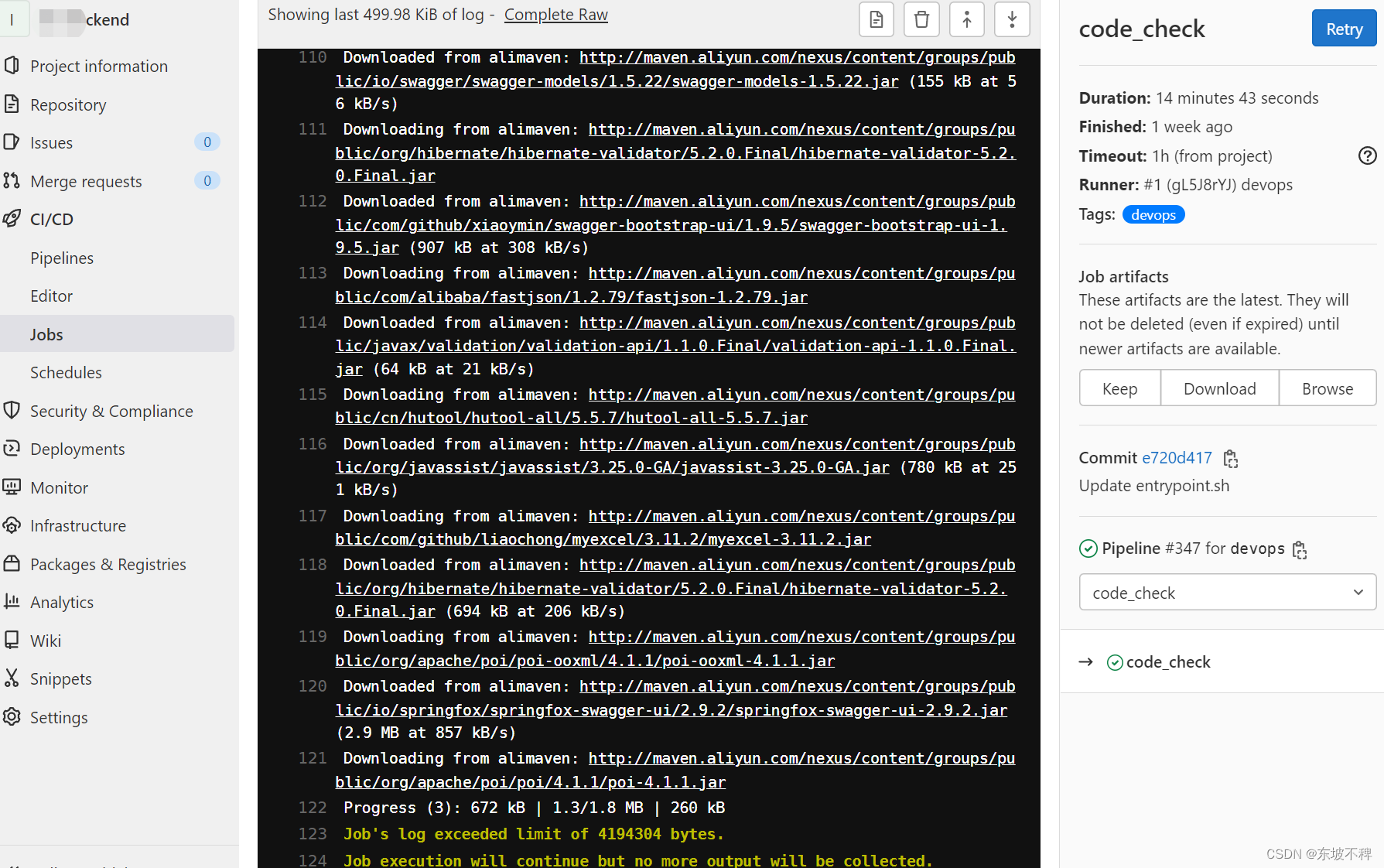Open the code_check stage dropdown
Screen dimensions: 1384x868
click(x=1227, y=593)
